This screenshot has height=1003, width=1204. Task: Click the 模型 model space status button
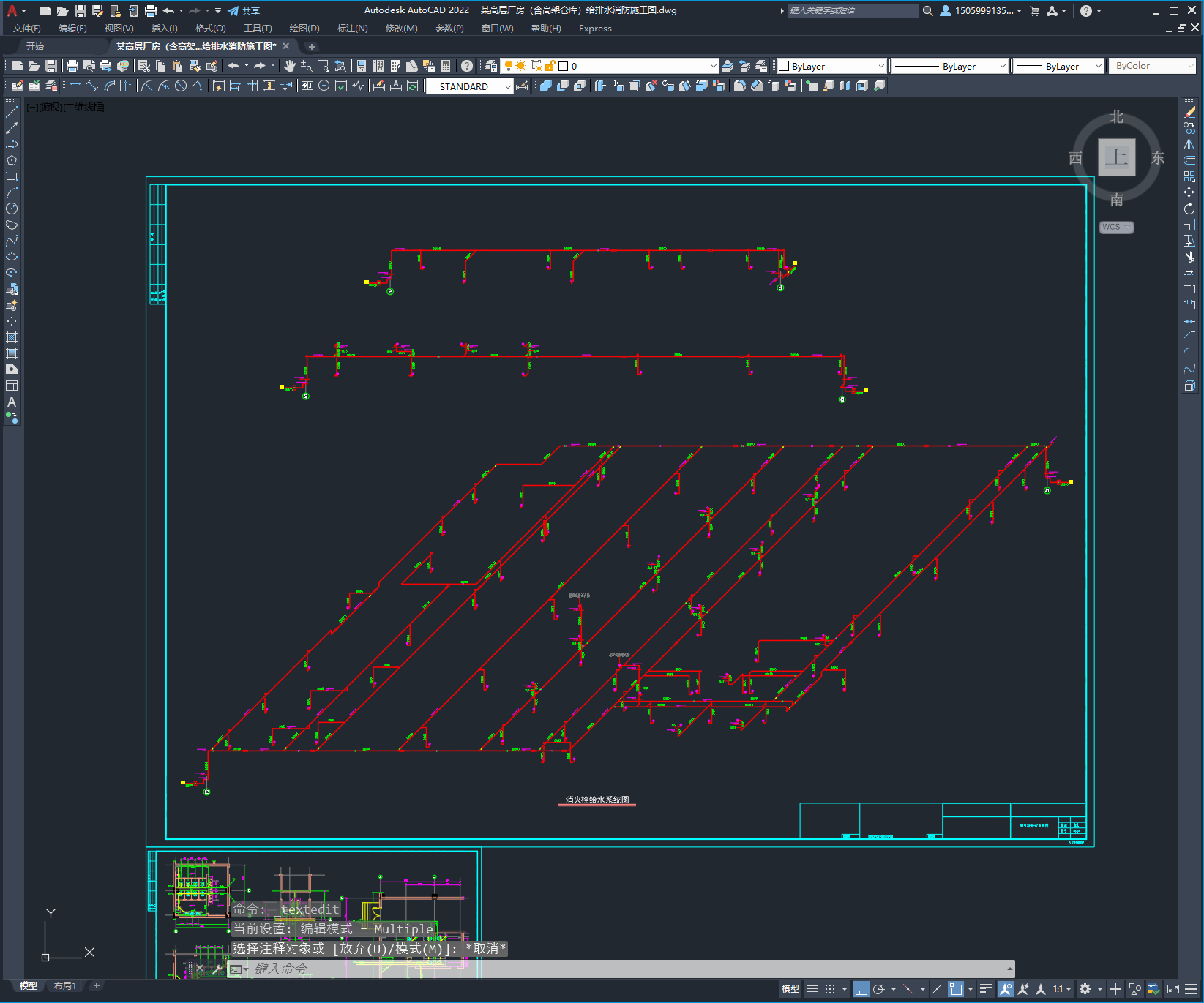[790, 989]
